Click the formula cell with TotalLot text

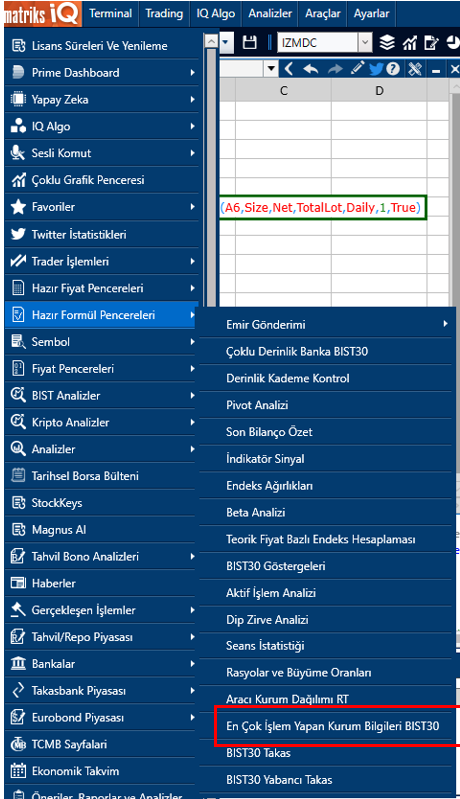[323, 207]
